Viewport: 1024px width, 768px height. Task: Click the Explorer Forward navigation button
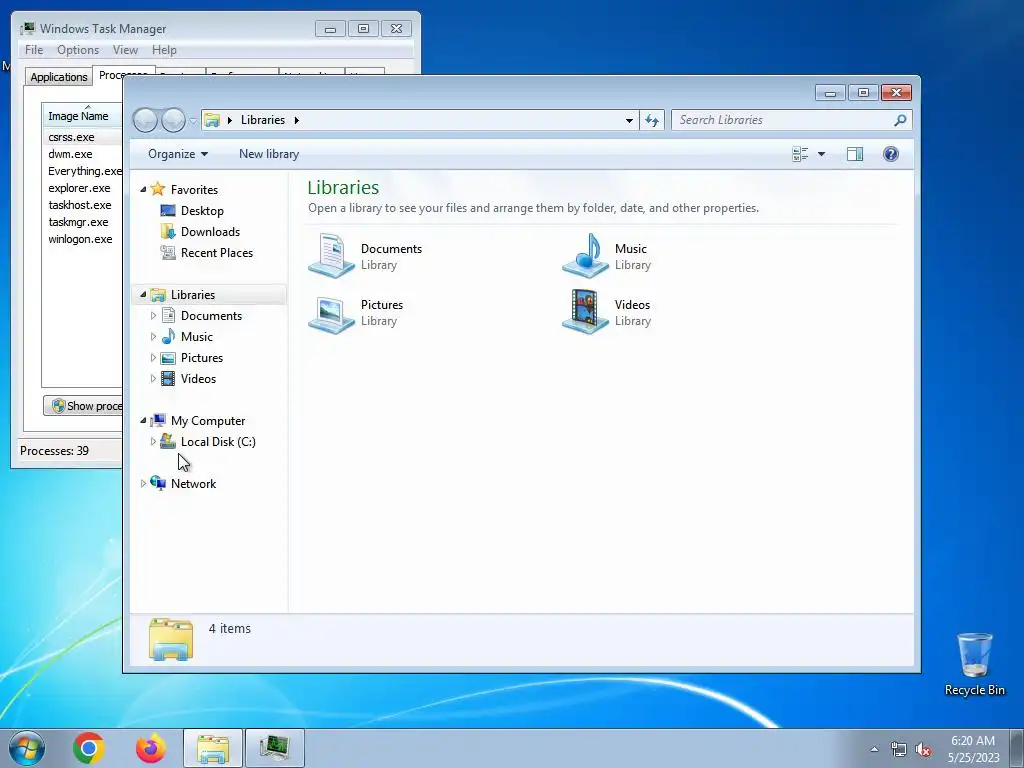pos(173,120)
